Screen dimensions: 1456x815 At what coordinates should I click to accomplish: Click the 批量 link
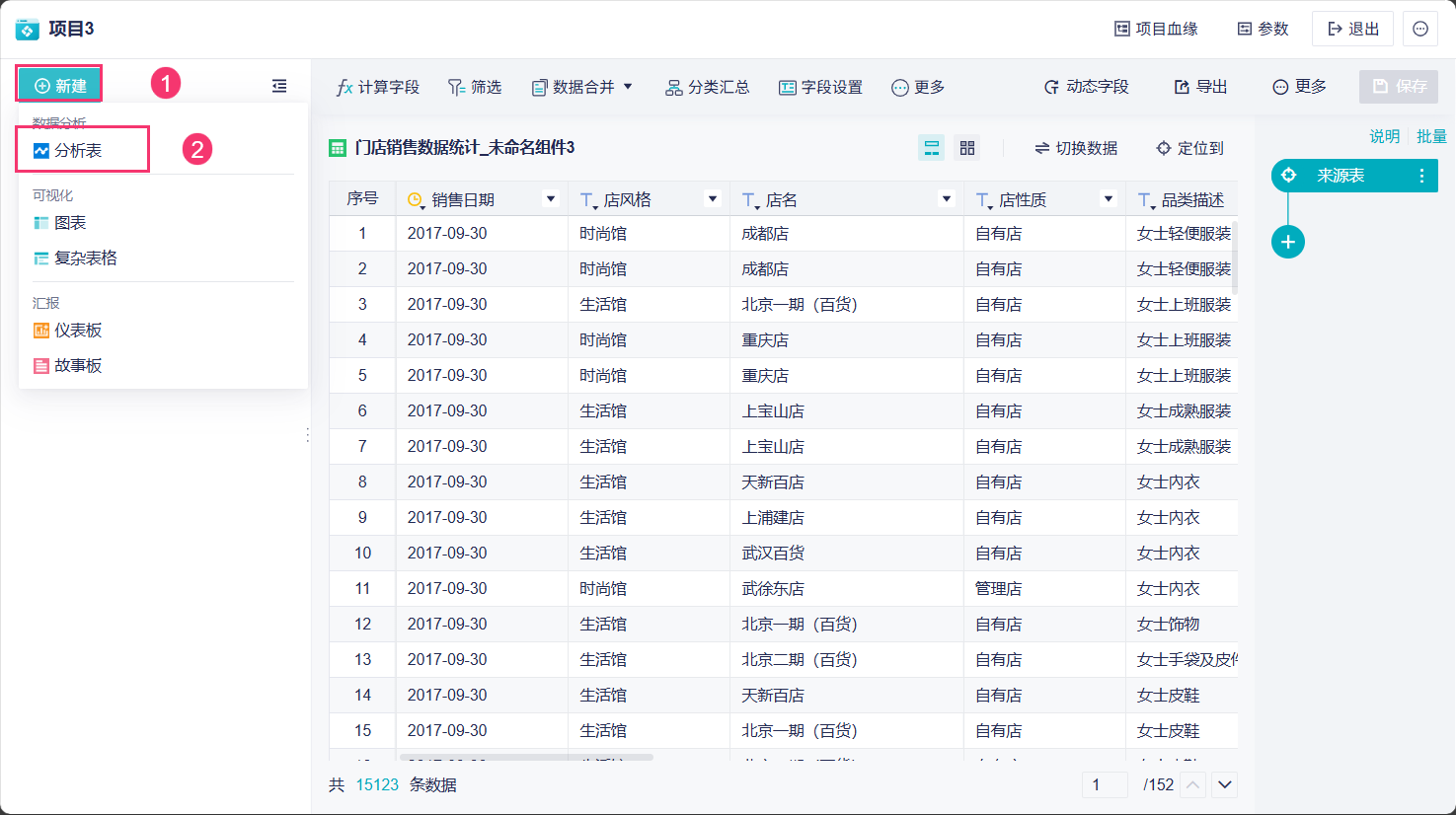(x=1431, y=136)
